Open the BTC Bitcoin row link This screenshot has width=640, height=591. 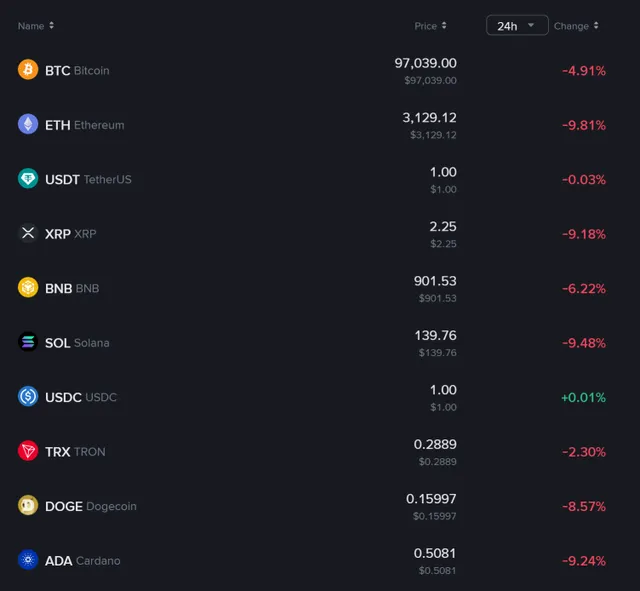(77, 71)
